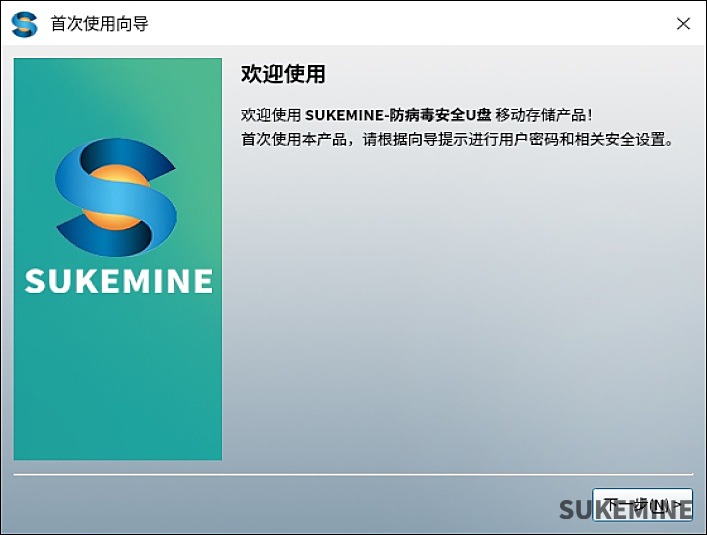Click the bold 欢迎使用 heading
The image size is (707, 535).
coord(283,74)
